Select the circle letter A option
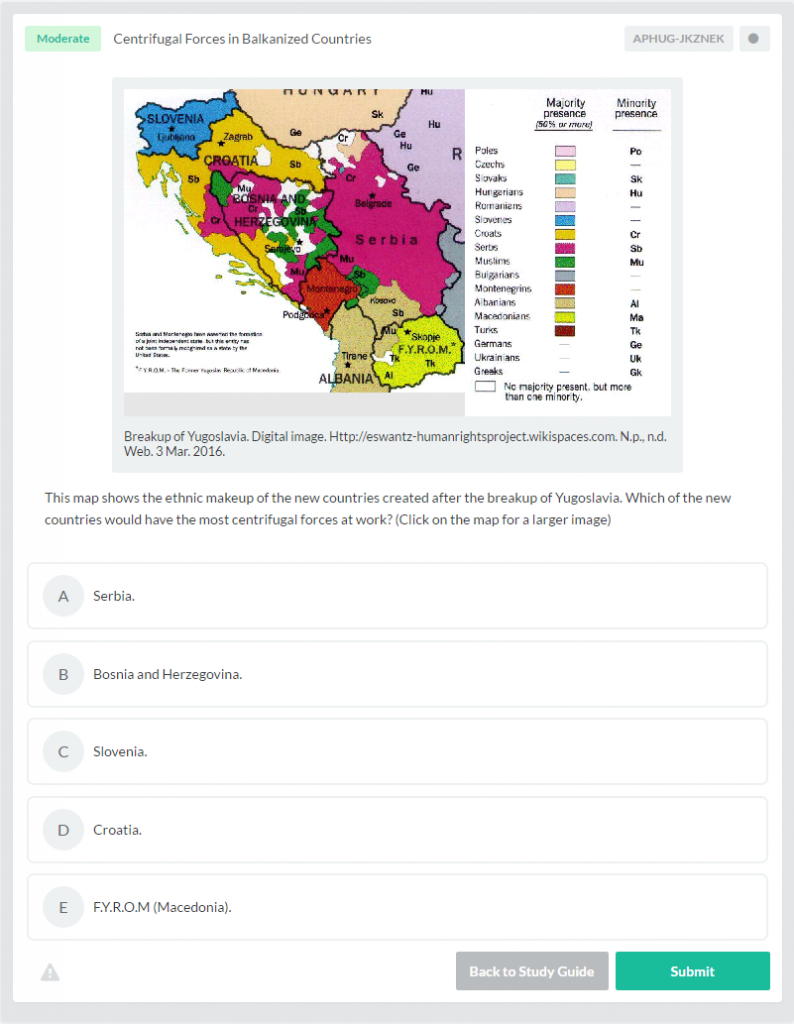The width and height of the screenshot is (794, 1024). click(63, 596)
